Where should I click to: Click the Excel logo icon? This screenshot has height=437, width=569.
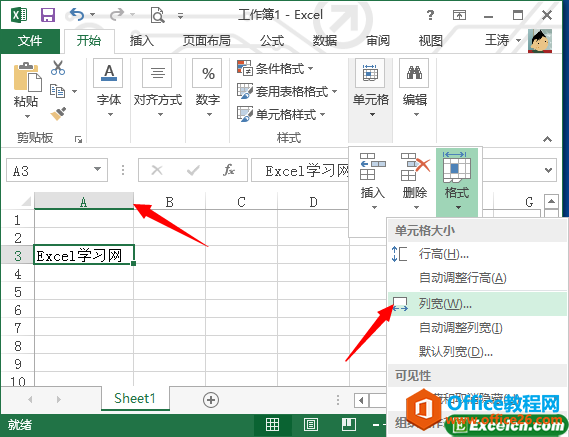pyautogui.click(x=19, y=15)
